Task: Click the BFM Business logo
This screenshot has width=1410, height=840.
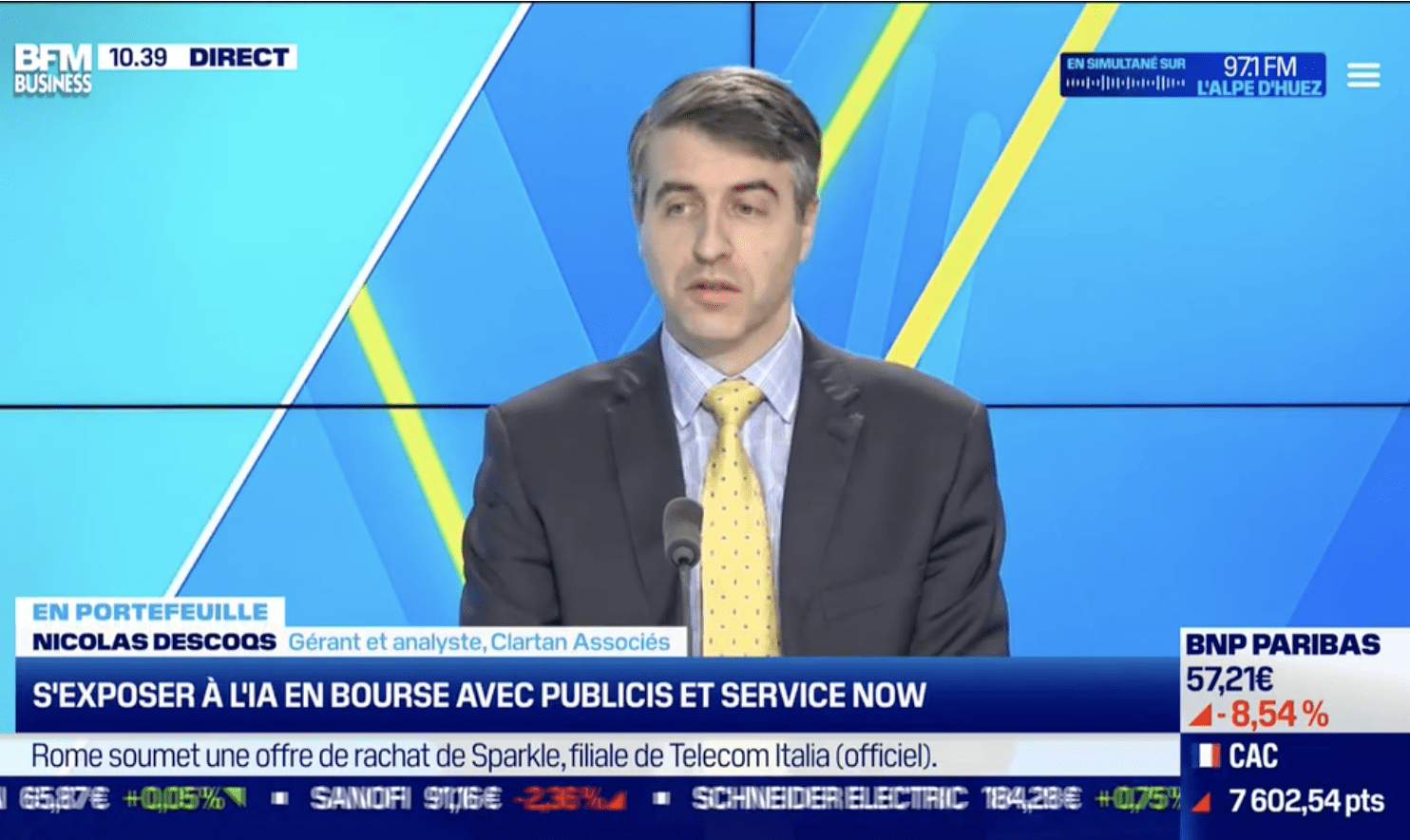Action: pos(52,64)
